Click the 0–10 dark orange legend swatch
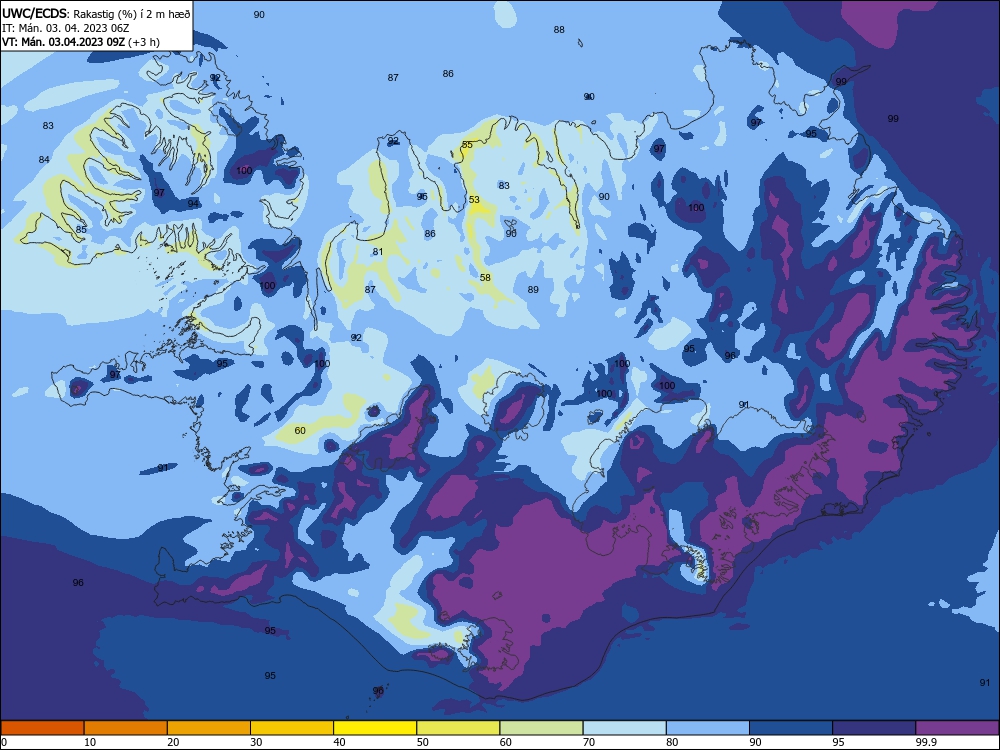Screen dimensions: 1000x750 click(42, 728)
